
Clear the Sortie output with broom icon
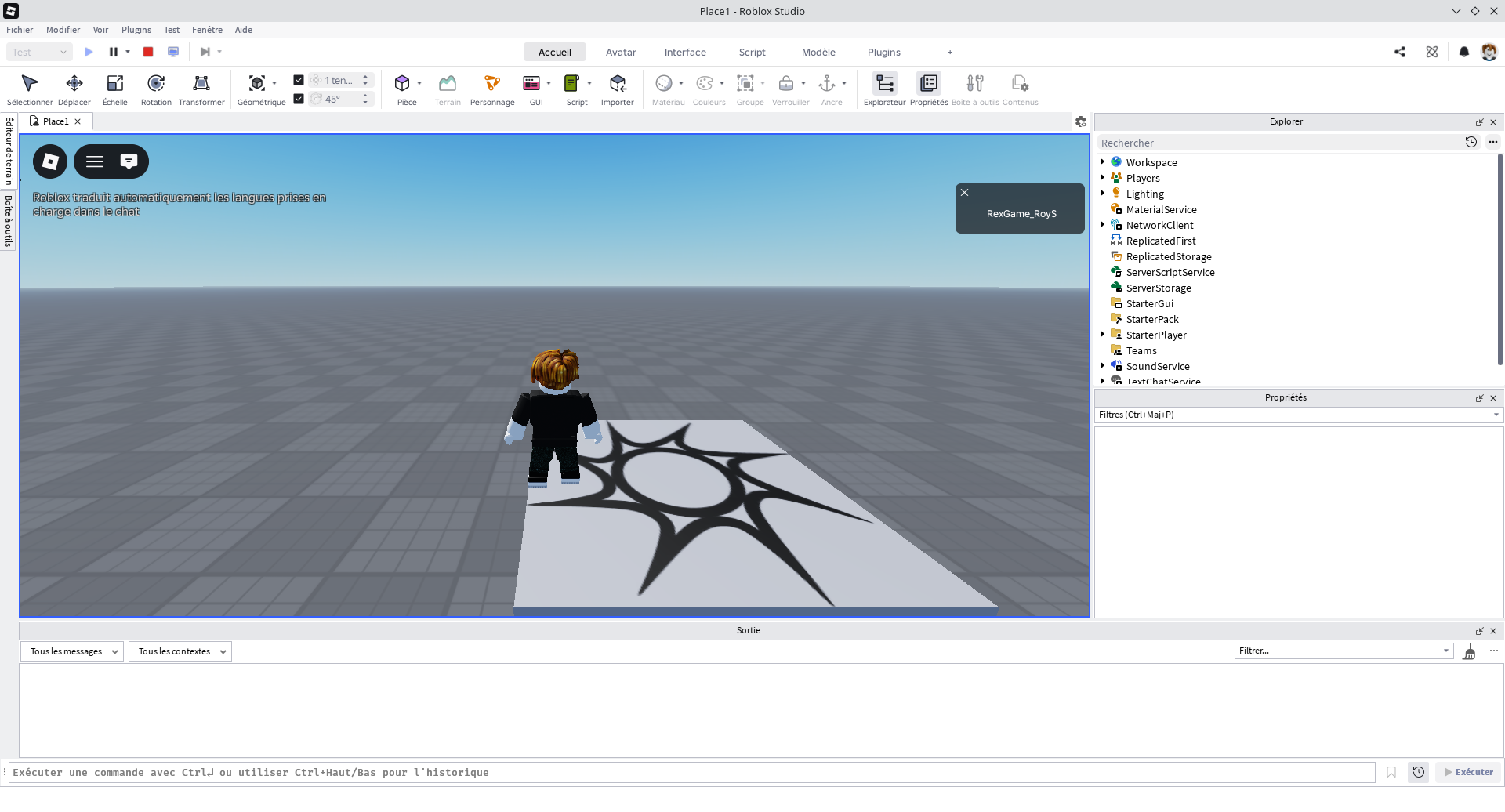coord(1469,652)
